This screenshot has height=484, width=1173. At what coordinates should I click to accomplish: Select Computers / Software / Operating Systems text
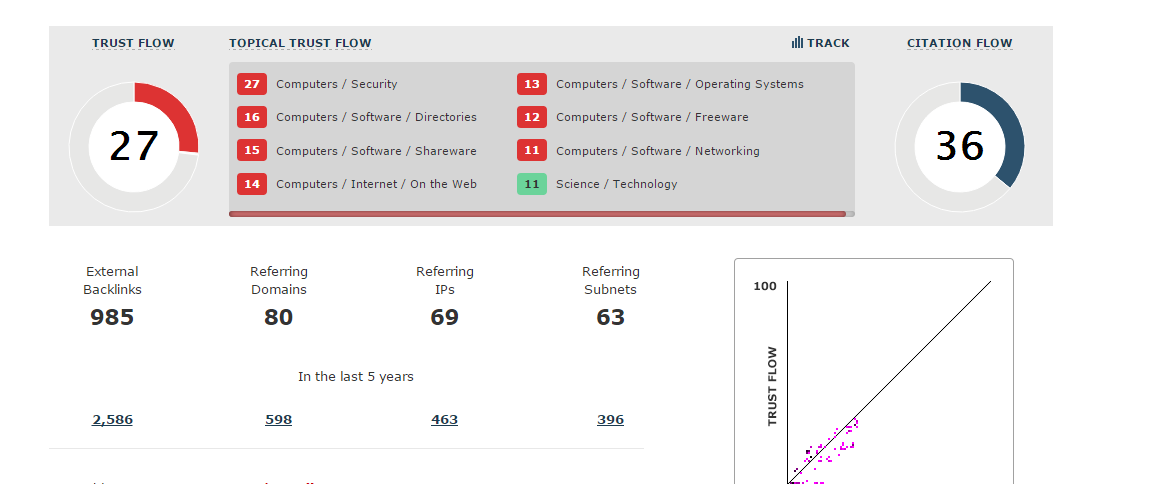coord(680,84)
